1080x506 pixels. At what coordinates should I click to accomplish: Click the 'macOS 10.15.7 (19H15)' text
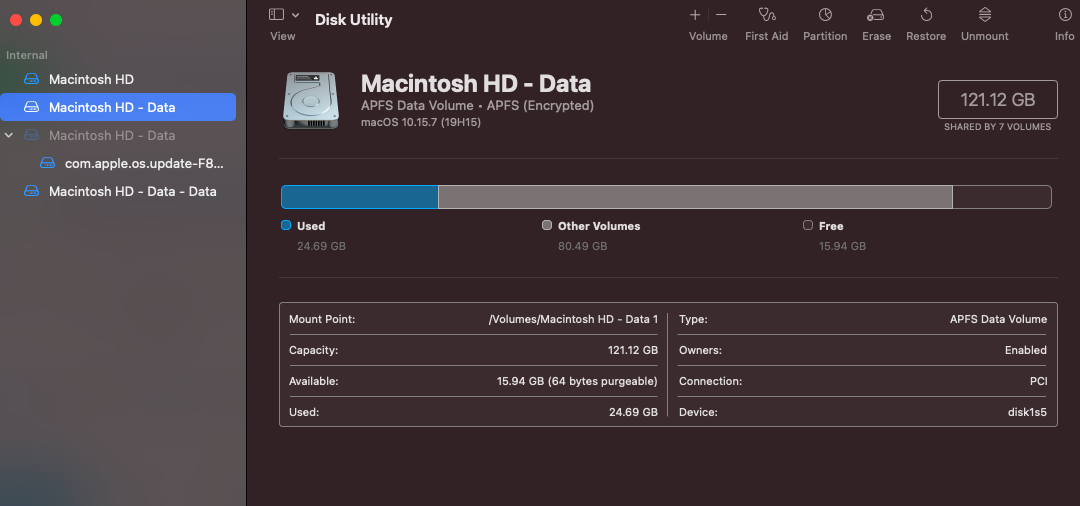[421, 123]
